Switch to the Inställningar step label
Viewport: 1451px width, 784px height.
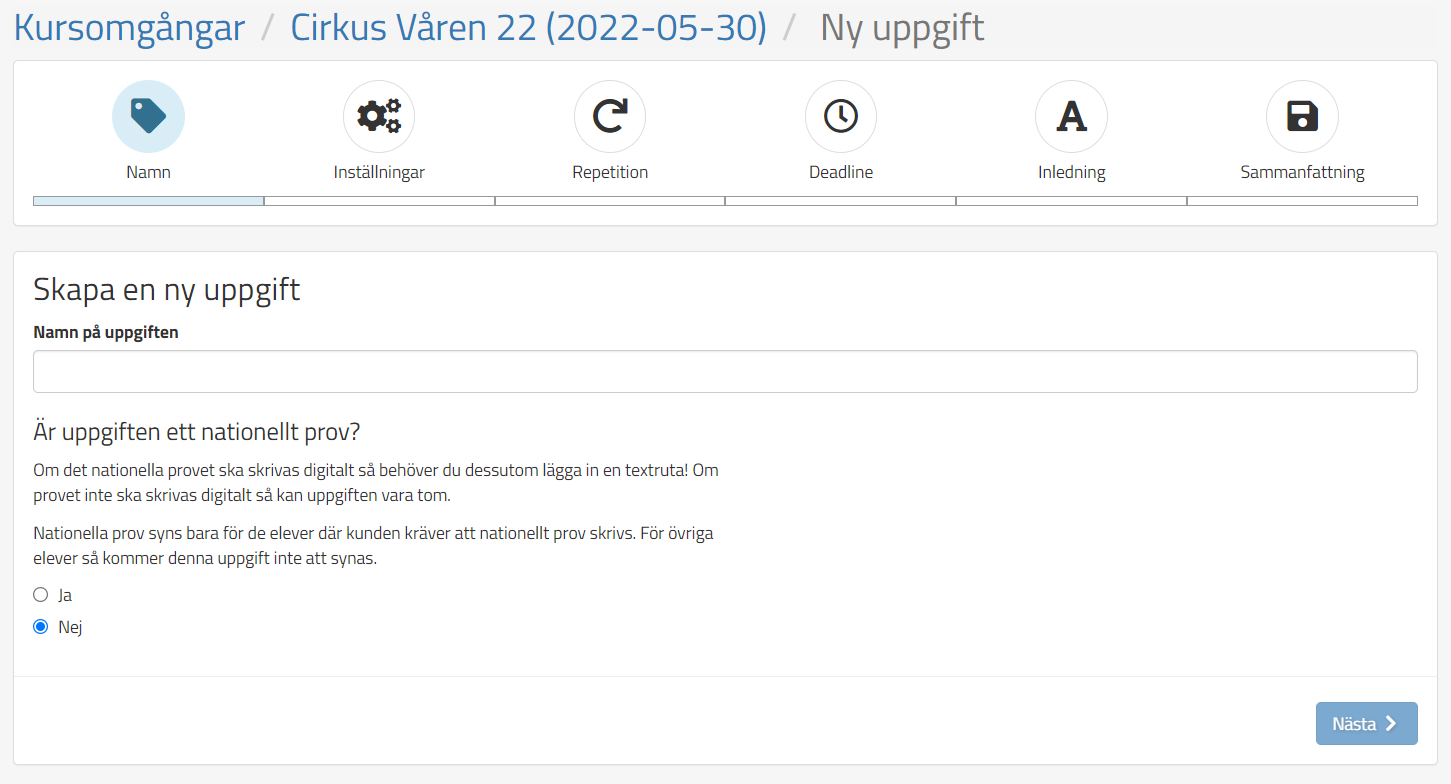point(379,172)
